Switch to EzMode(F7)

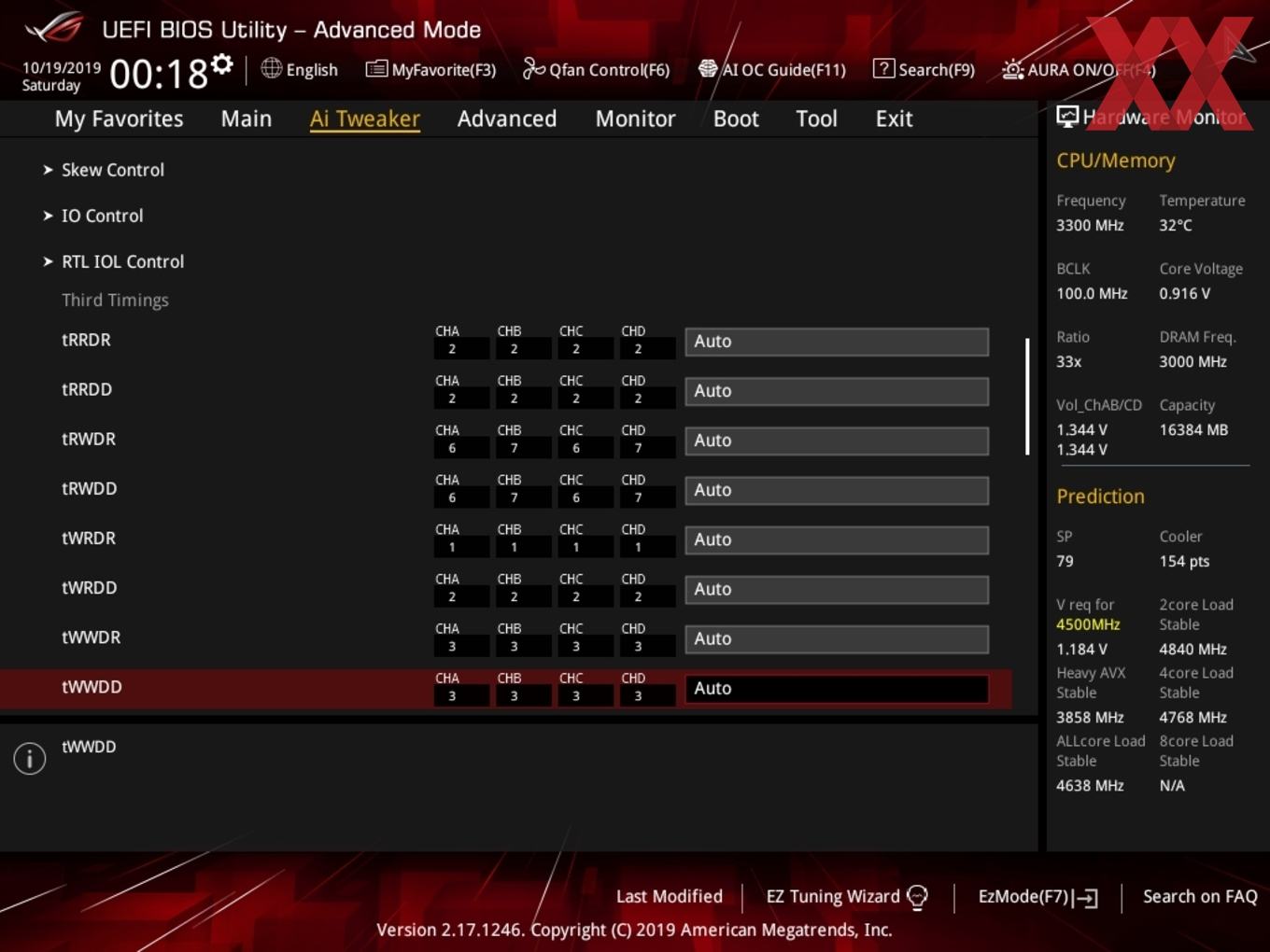(1023, 896)
